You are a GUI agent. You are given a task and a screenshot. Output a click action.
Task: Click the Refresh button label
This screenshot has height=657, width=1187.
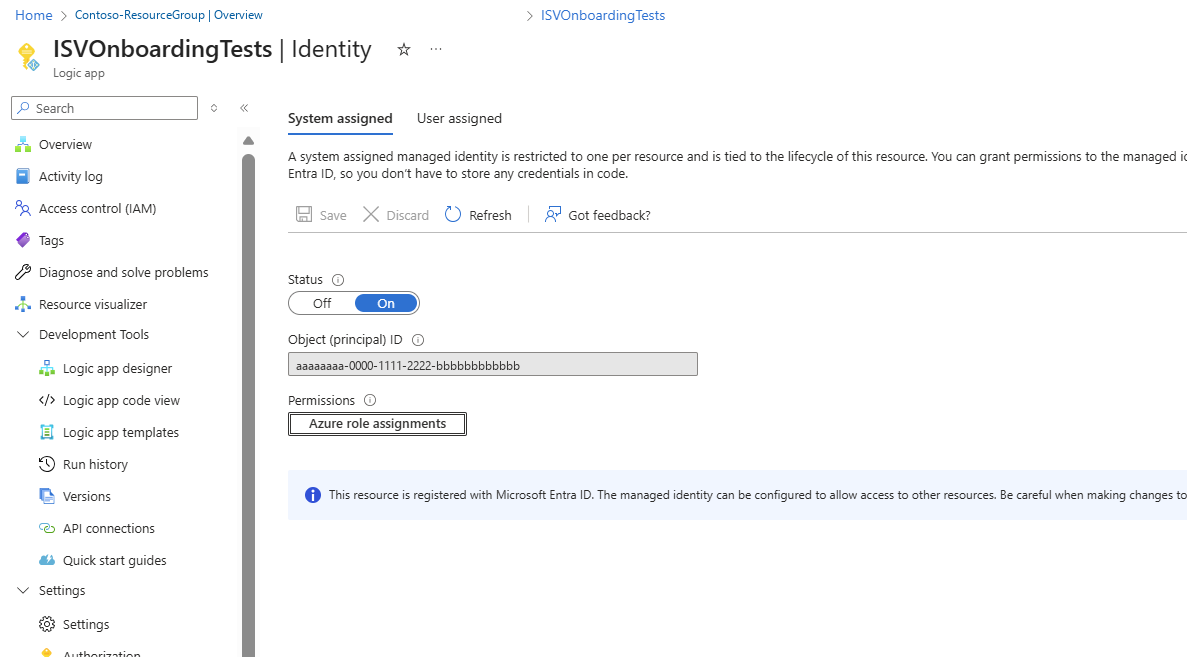490,215
